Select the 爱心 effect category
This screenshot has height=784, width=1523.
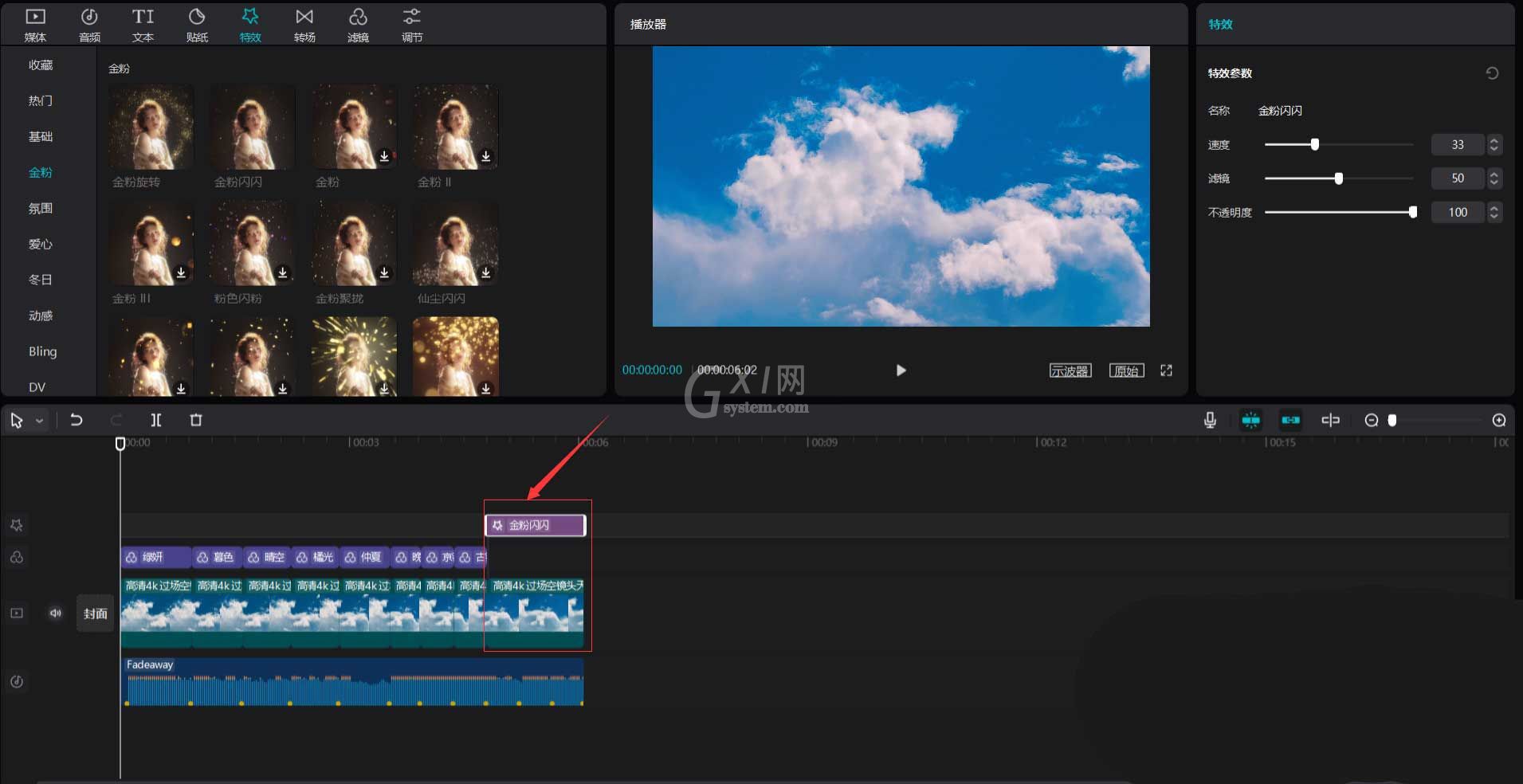click(41, 245)
